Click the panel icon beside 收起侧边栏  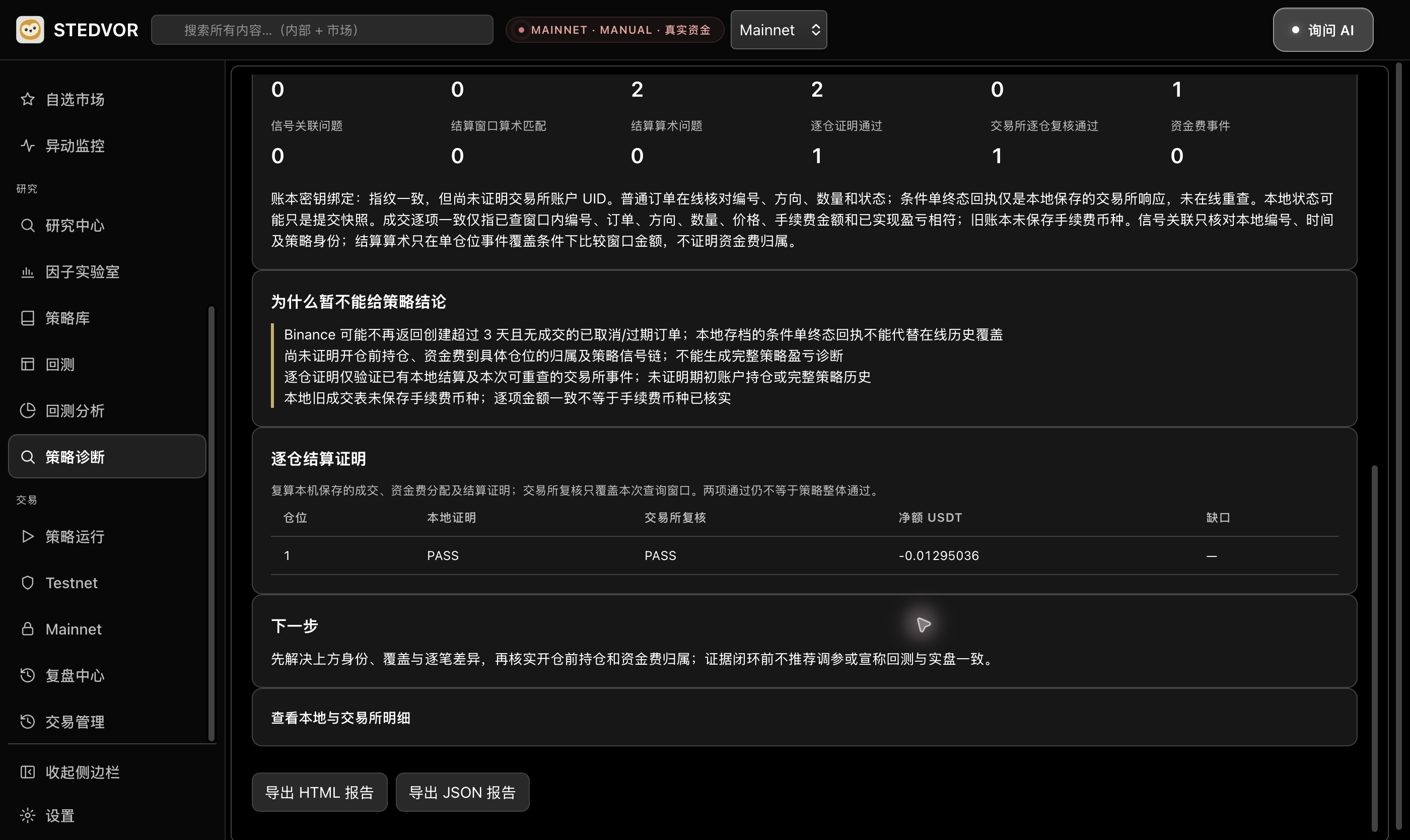tap(27, 772)
